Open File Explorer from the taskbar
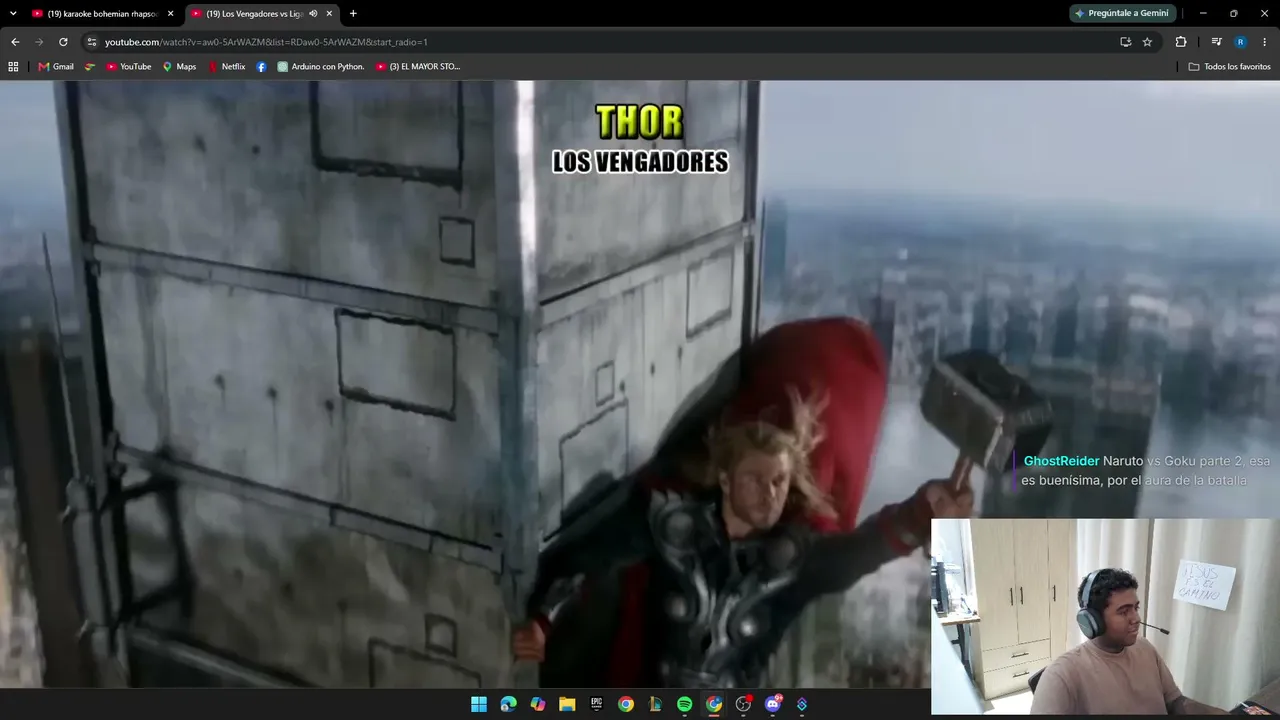Screen dimensions: 1280x720 [567, 704]
